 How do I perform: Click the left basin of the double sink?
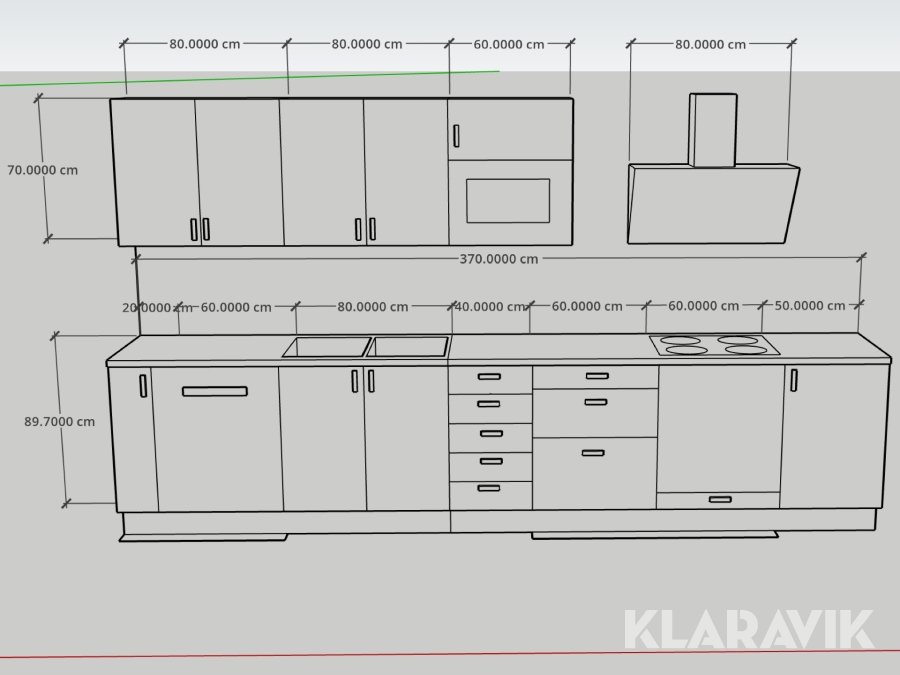(327, 347)
